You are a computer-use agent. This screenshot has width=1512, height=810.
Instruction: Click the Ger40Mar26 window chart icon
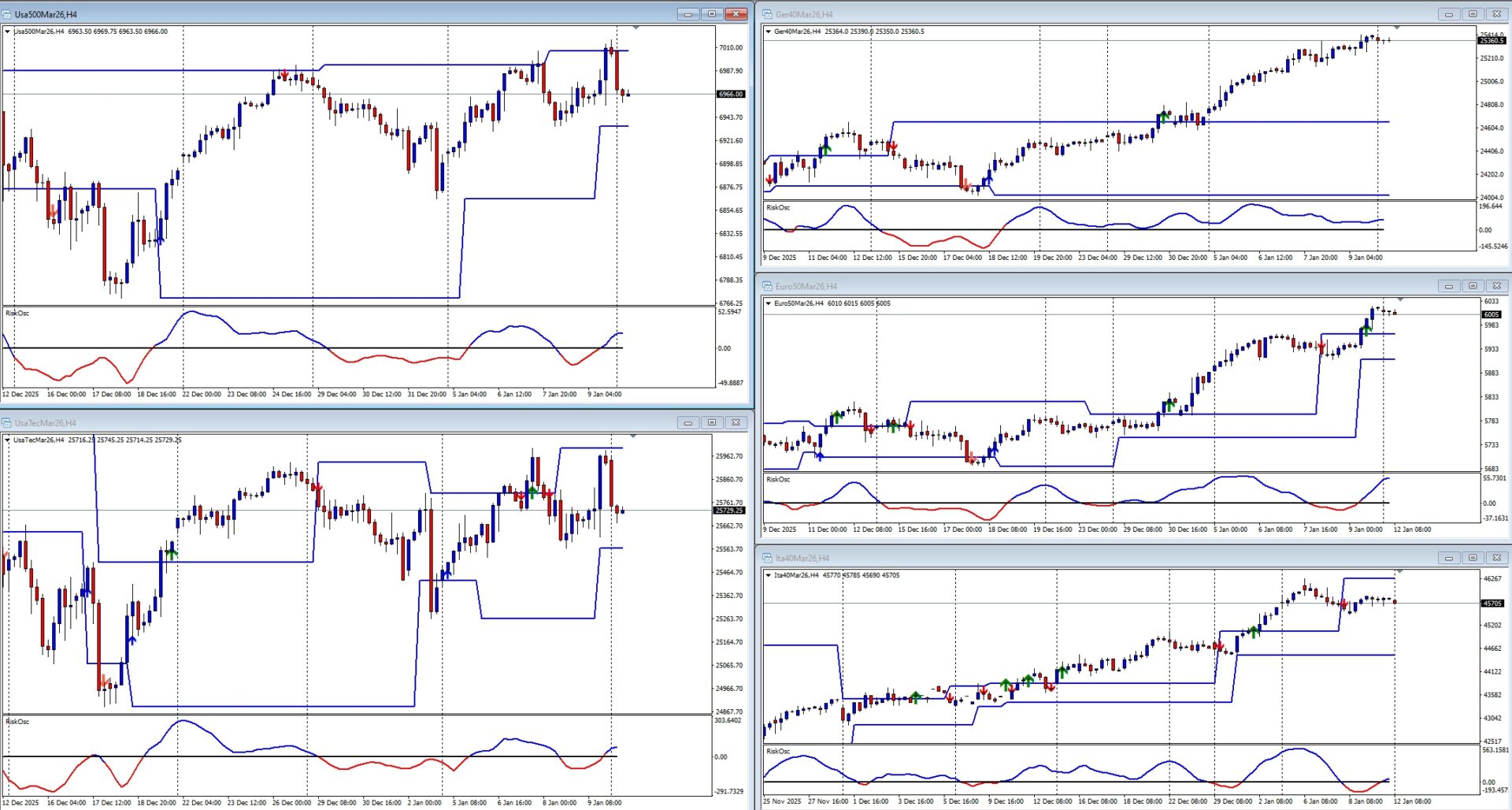[x=768, y=14]
